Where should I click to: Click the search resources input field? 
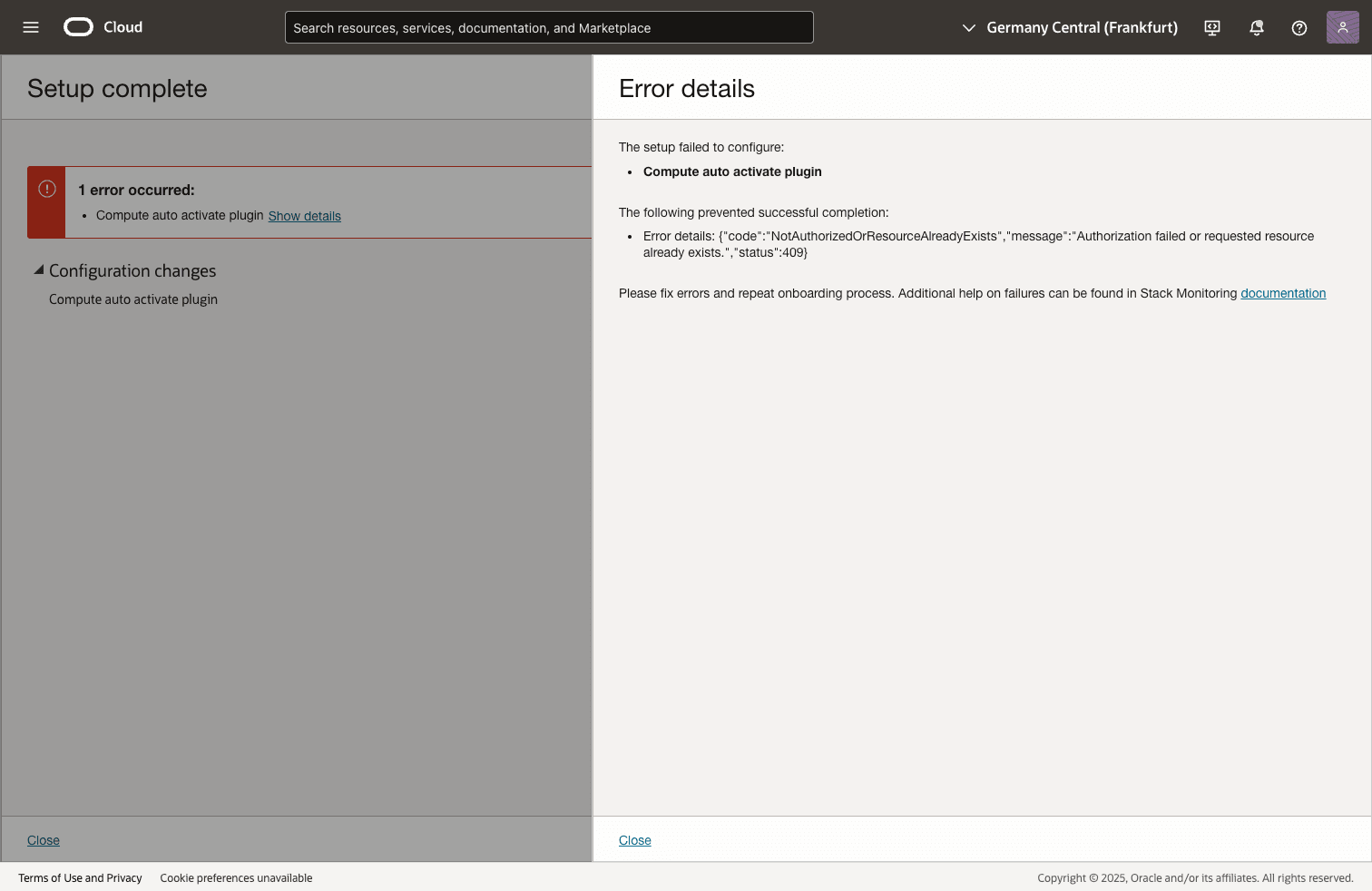[x=548, y=27]
